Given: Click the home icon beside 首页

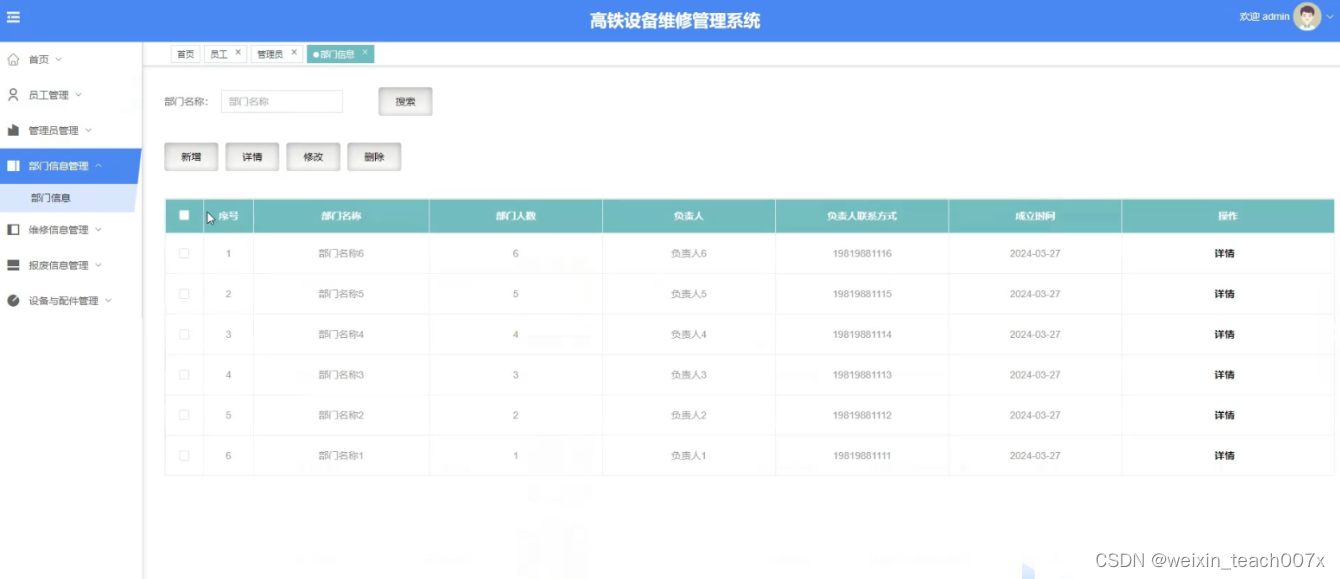Looking at the screenshot, I should click(13, 60).
